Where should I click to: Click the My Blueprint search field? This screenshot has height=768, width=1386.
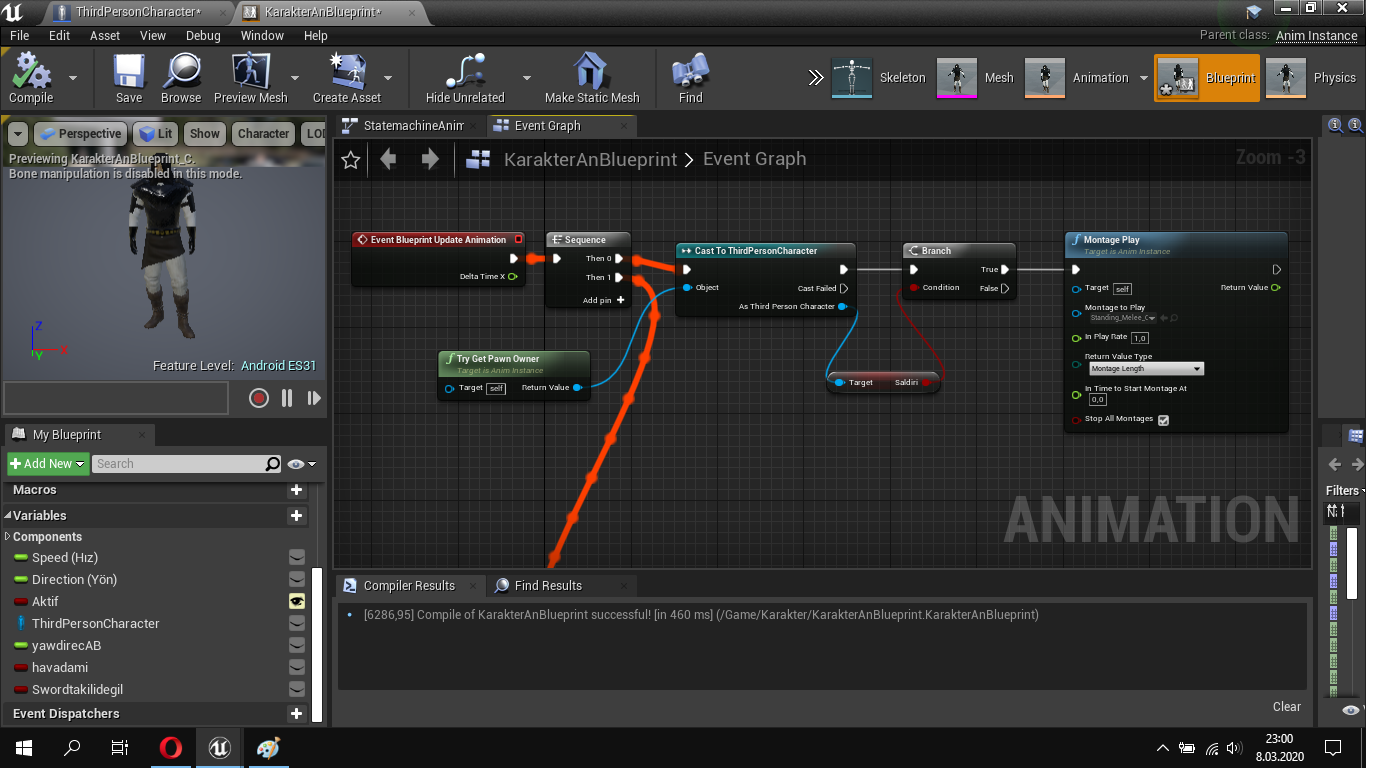pyautogui.click(x=179, y=464)
